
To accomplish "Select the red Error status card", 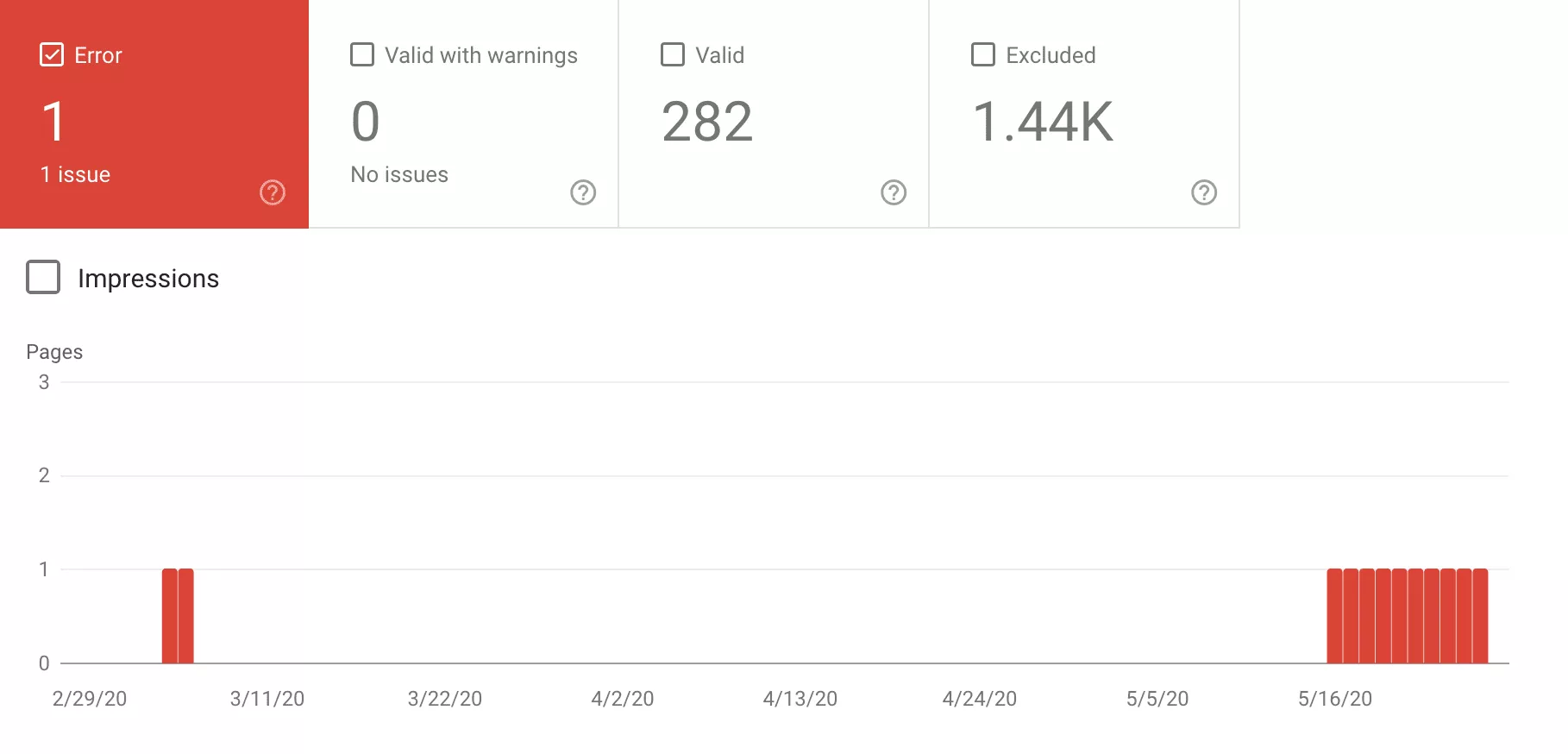I will coord(154,112).
